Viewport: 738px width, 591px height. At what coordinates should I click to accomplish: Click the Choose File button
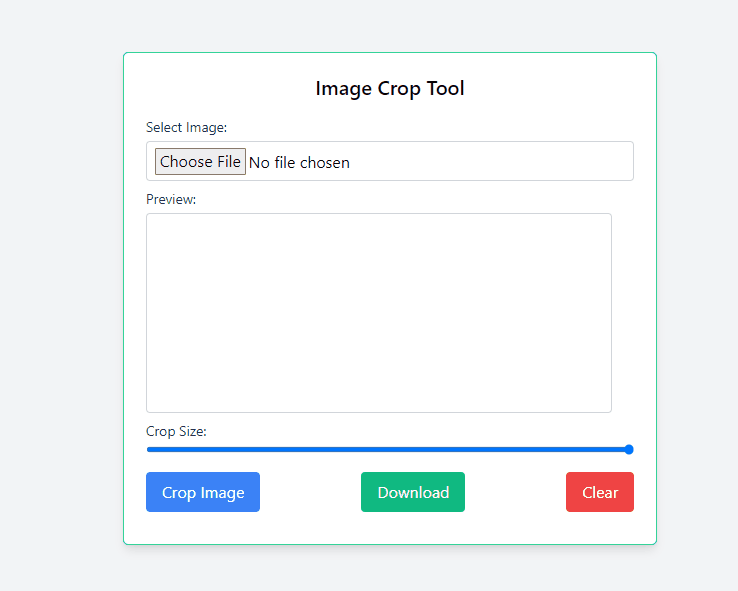(x=200, y=162)
